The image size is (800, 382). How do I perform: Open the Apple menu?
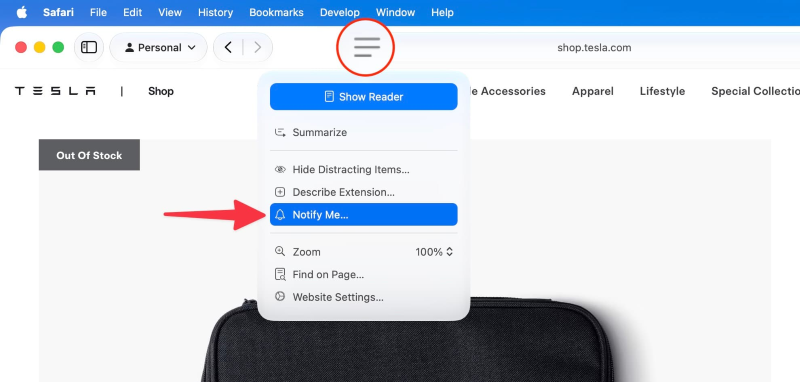pos(22,12)
